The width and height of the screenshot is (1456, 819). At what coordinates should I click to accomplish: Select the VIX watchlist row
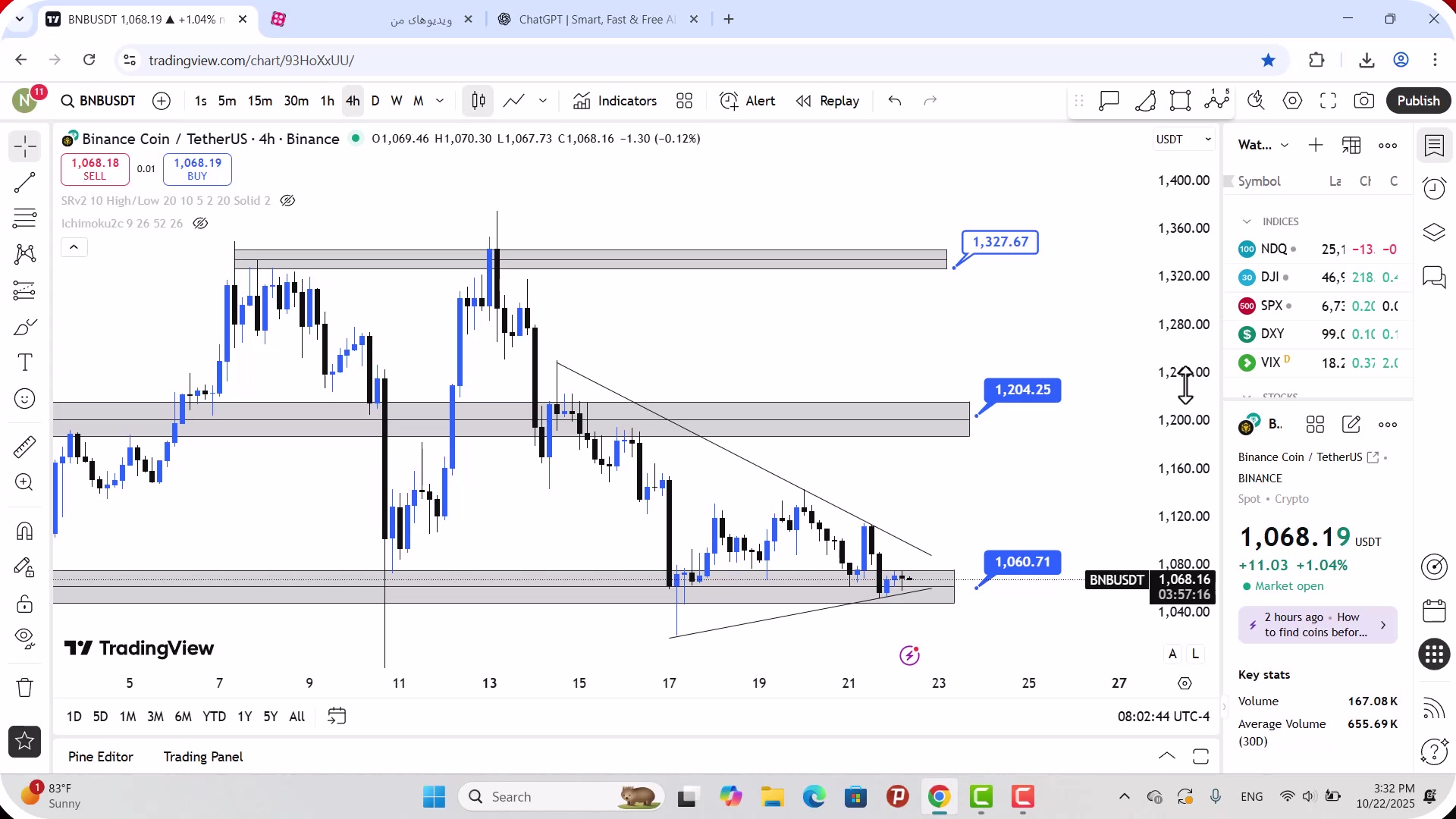point(1318,362)
